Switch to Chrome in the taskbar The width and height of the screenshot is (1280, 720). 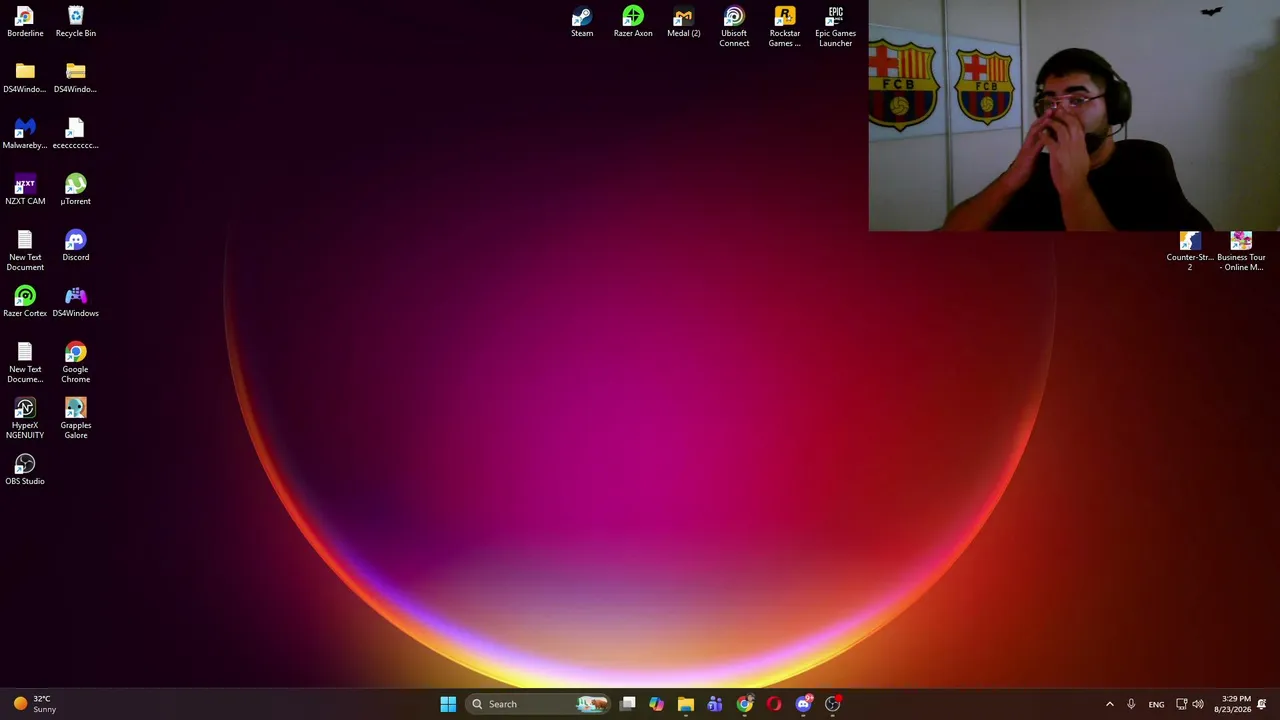[x=745, y=704]
